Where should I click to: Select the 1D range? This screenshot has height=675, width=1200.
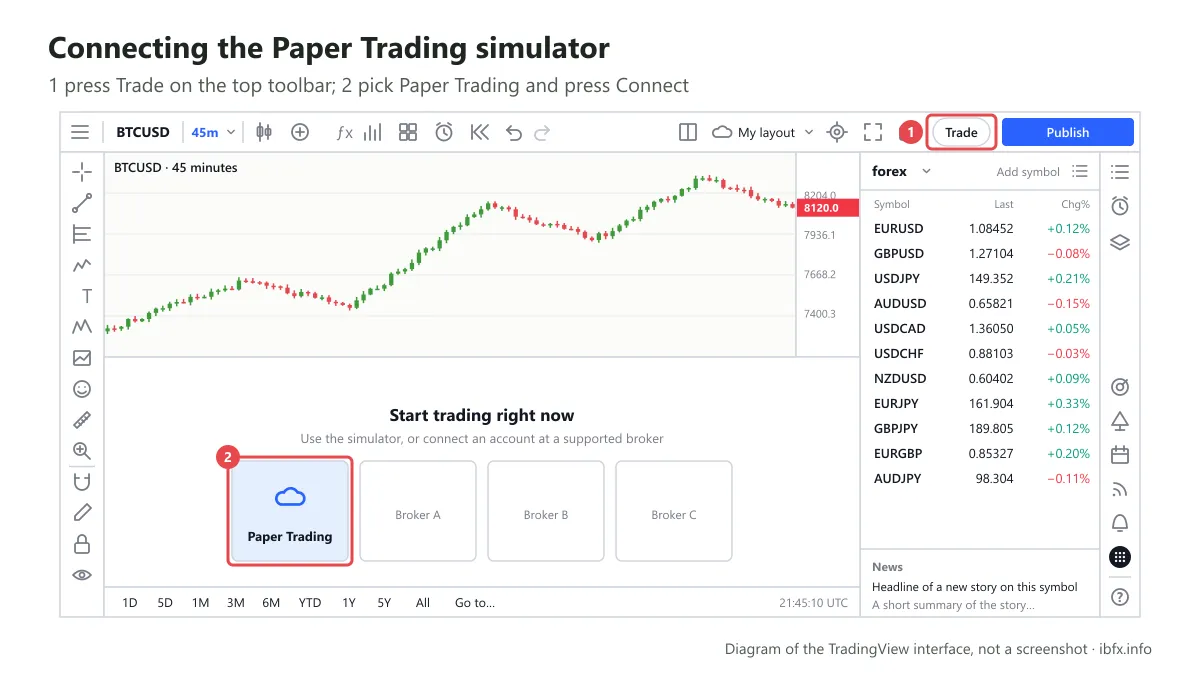click(x=130, y=603)
